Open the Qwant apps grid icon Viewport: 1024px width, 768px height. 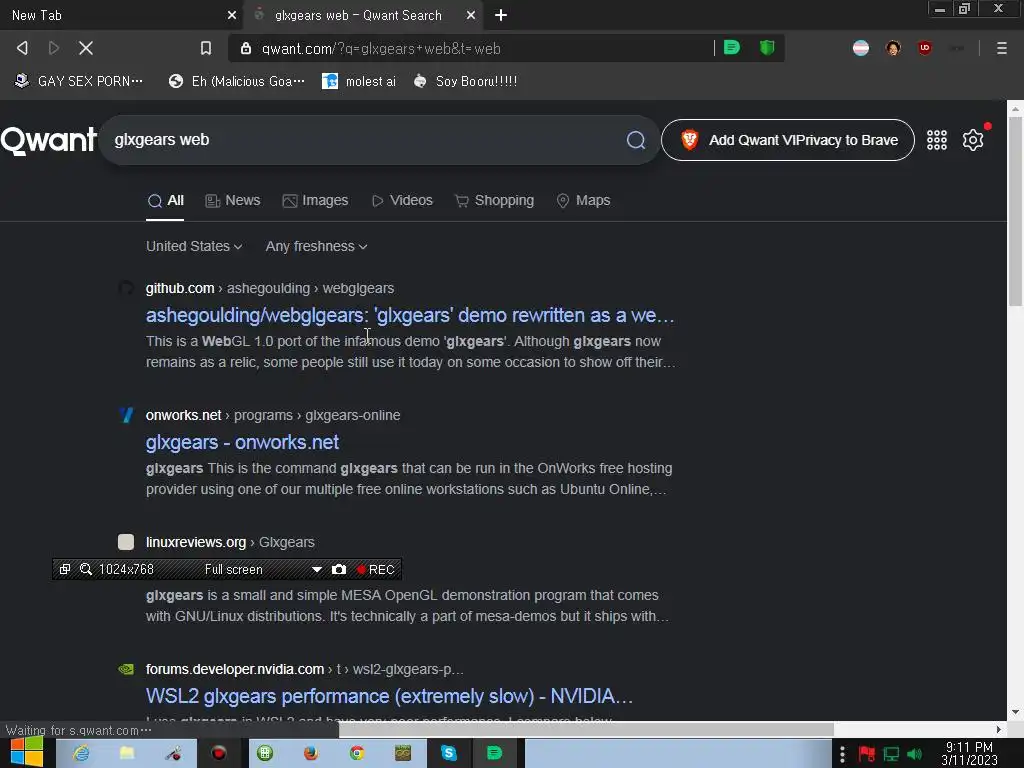coord(936,140)
